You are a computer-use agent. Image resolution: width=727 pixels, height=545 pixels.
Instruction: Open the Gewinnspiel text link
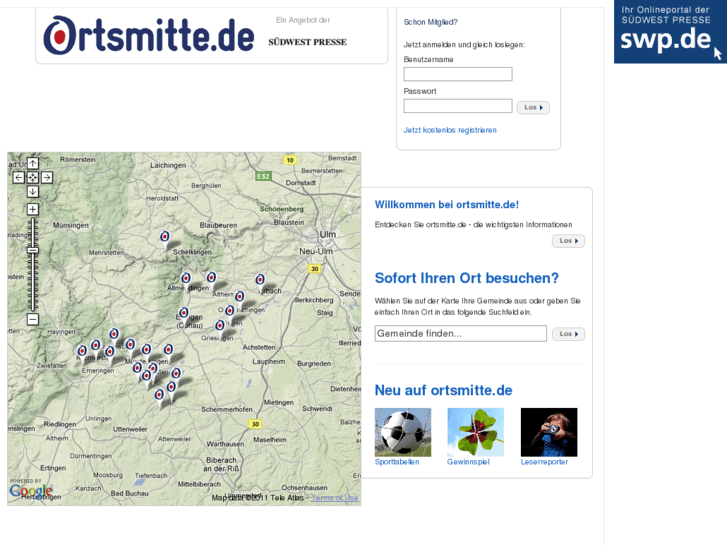[x=468, y=462]
